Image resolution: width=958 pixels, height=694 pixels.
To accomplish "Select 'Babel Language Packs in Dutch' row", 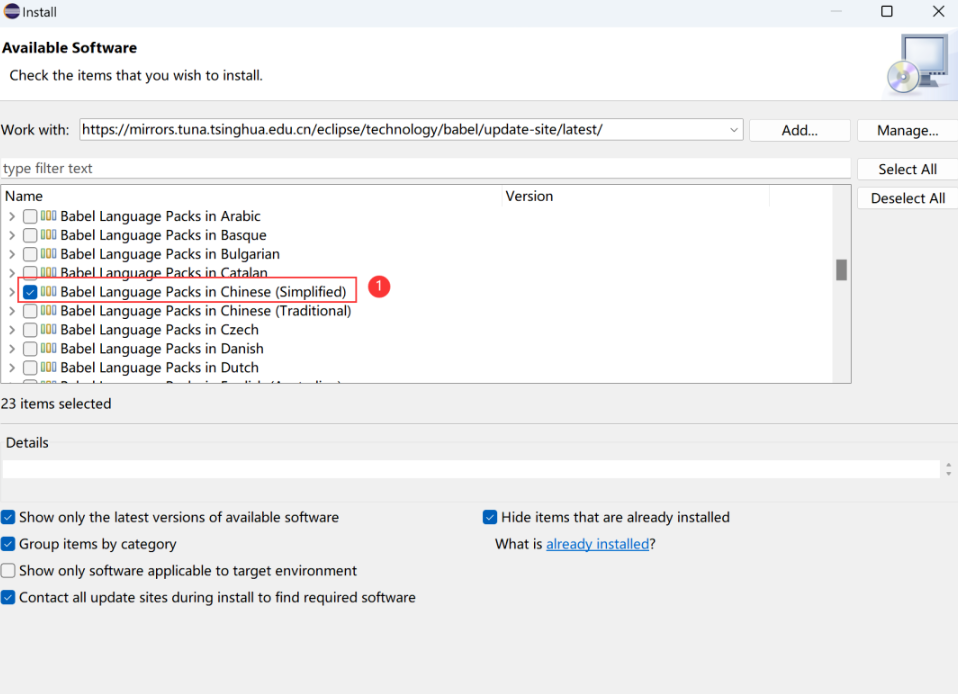I will click(159, 368).
